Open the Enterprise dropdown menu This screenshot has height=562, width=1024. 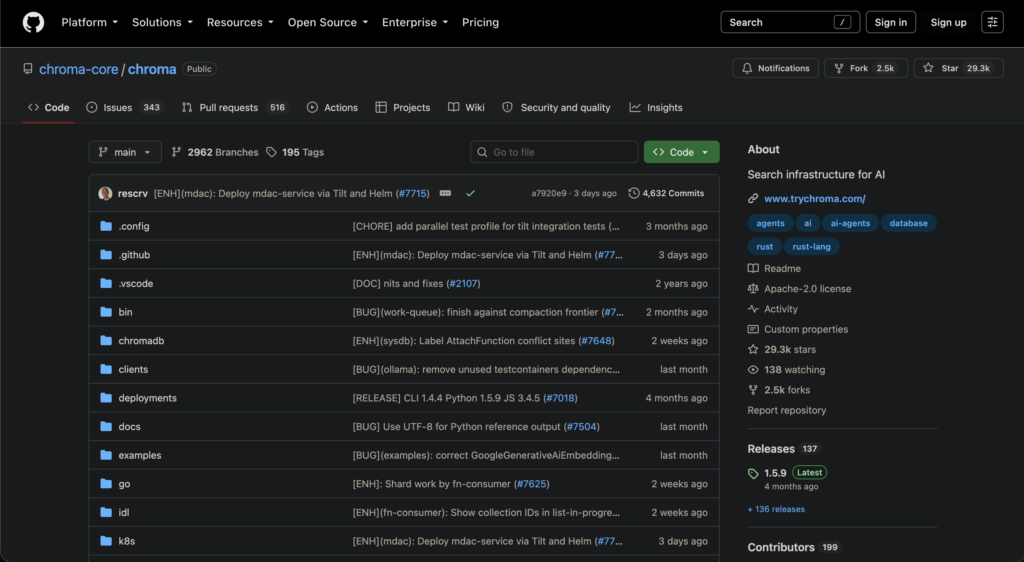415,22
